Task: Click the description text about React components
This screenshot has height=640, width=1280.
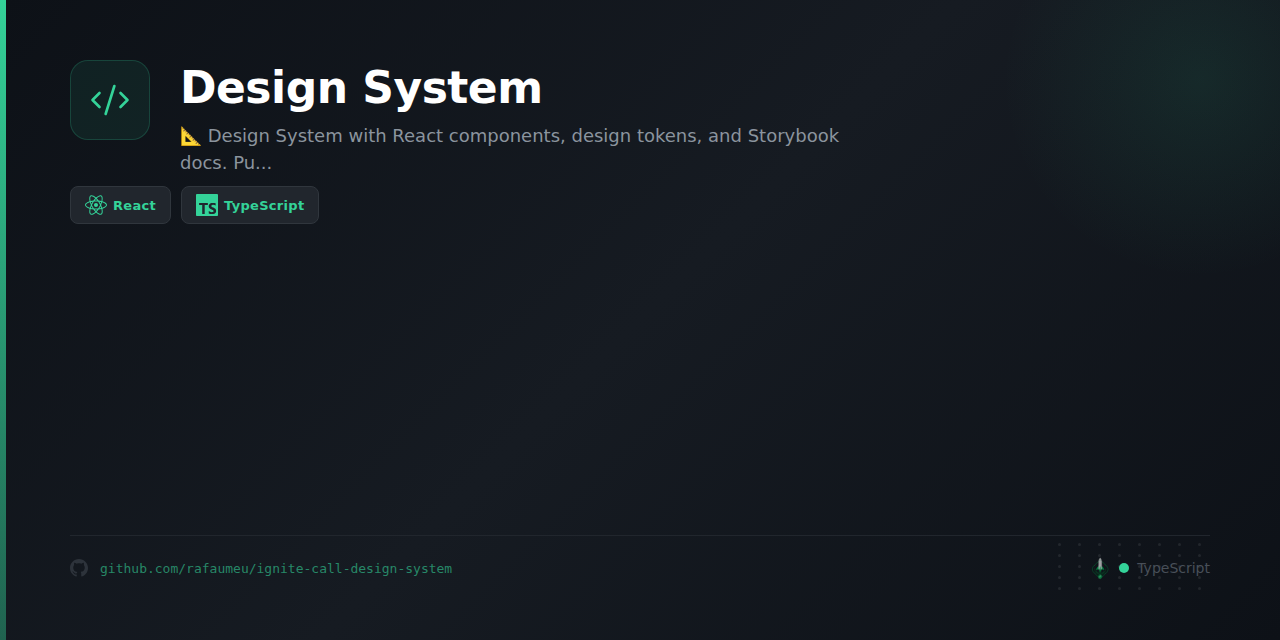Action: 510,149
